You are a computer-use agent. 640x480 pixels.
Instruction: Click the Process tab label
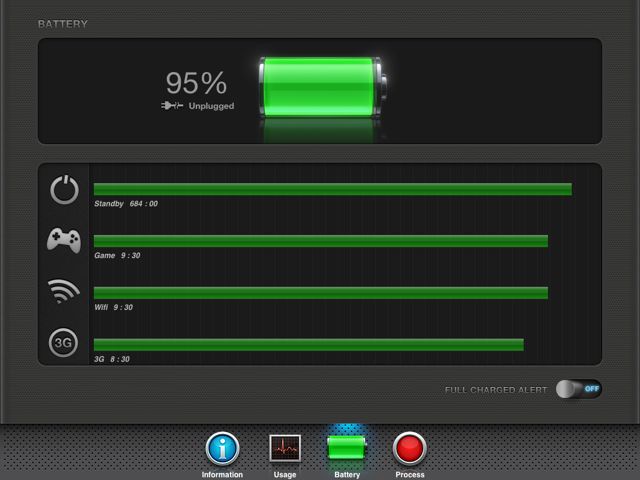(x=410, y=475)
